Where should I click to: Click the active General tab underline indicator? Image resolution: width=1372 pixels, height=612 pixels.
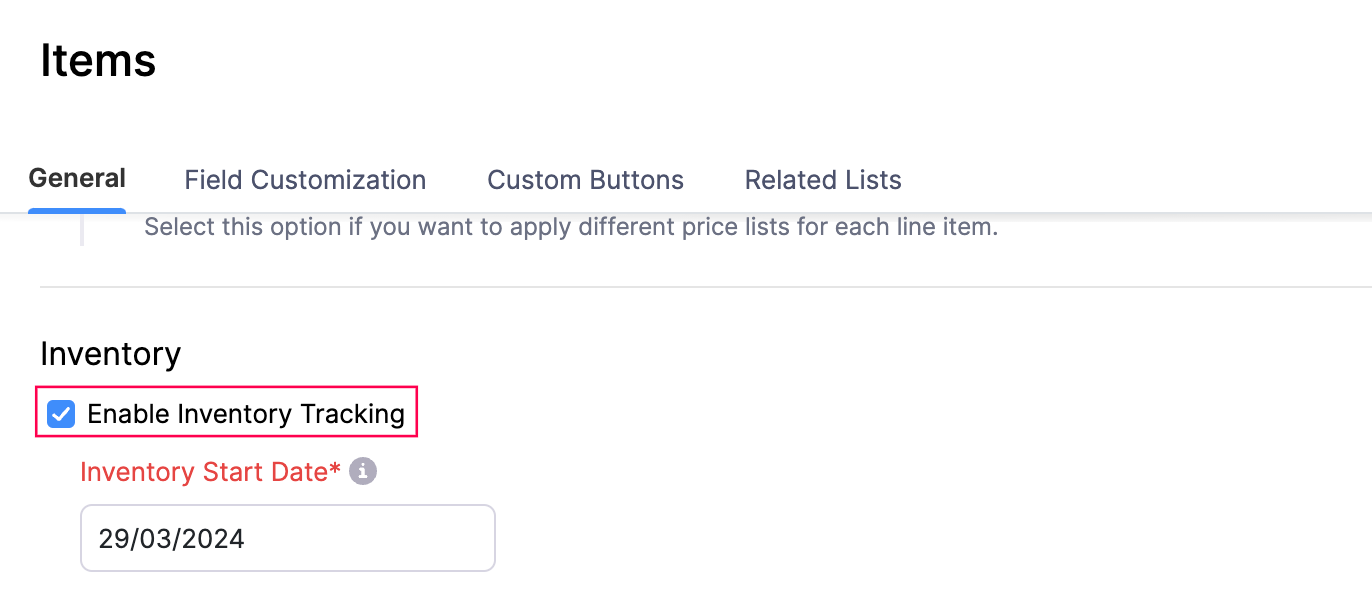(77, 208)
